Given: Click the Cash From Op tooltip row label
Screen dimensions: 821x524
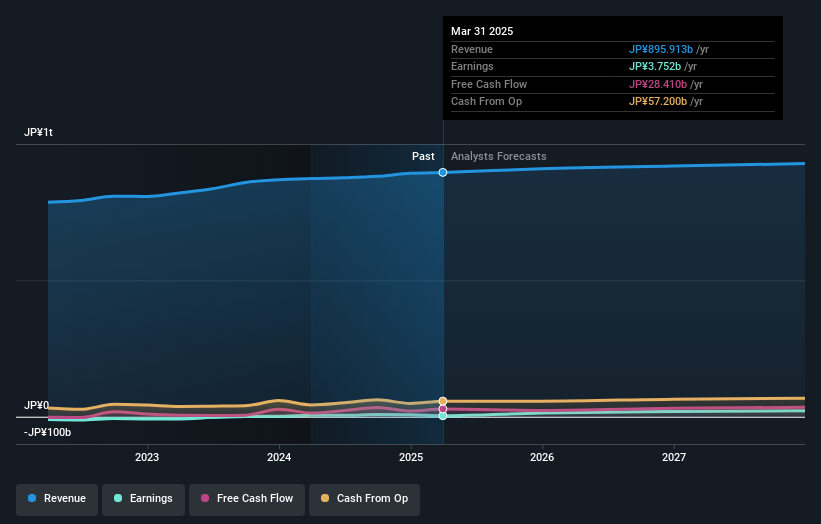Looking at the screenshot, I should click(486, 102).
